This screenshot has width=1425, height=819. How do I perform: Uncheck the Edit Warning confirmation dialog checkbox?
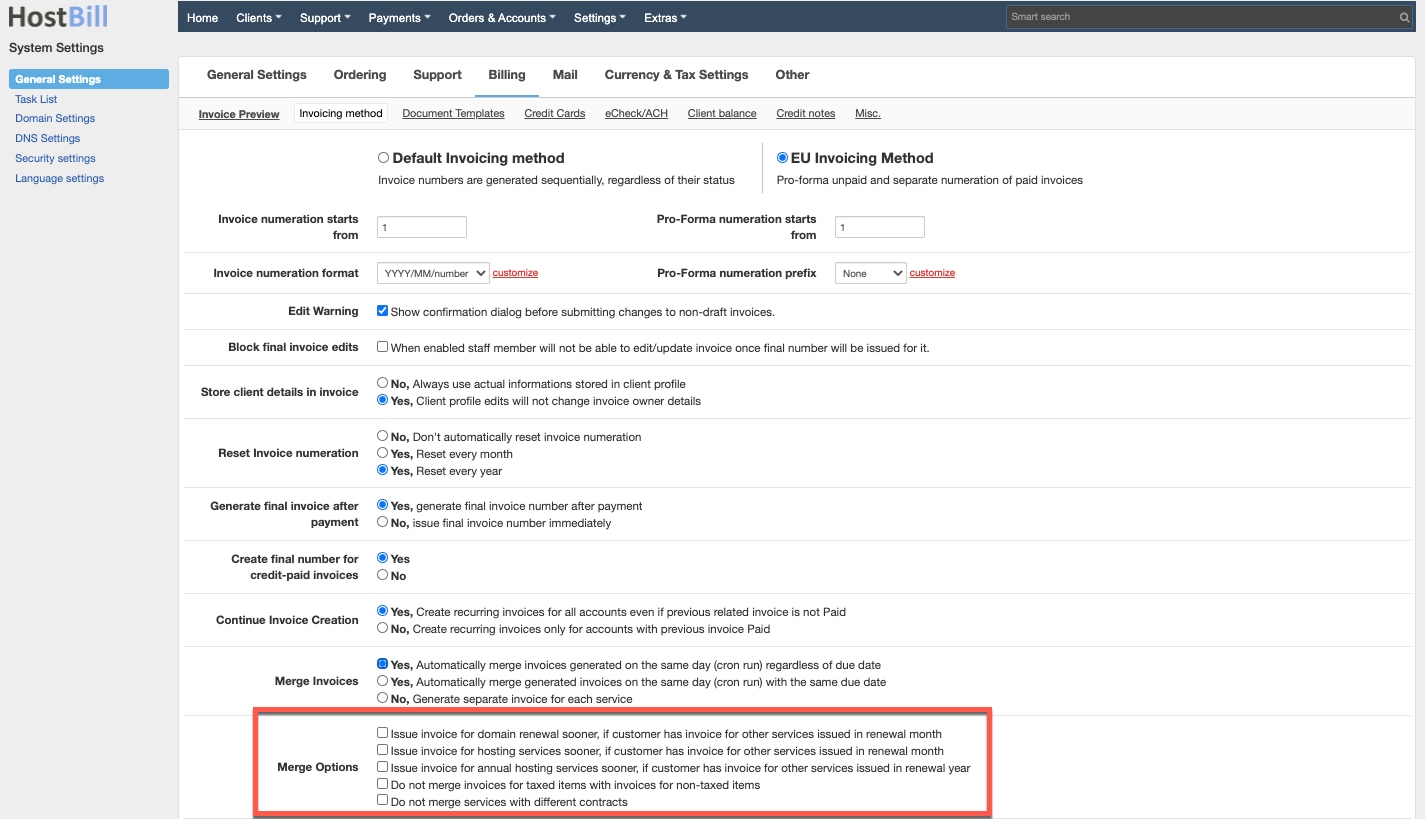pyautogui.click(x=381, y=310)
